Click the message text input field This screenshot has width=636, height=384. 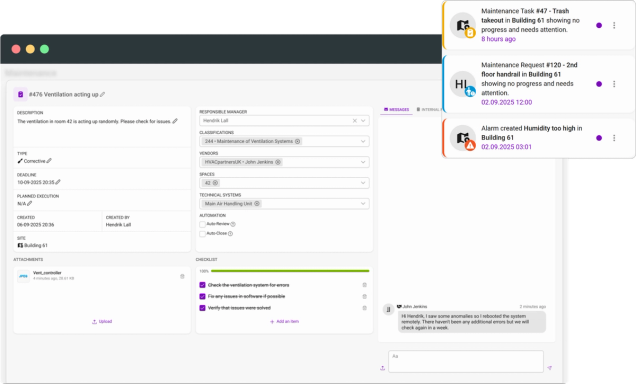click(x=466, y=361)
